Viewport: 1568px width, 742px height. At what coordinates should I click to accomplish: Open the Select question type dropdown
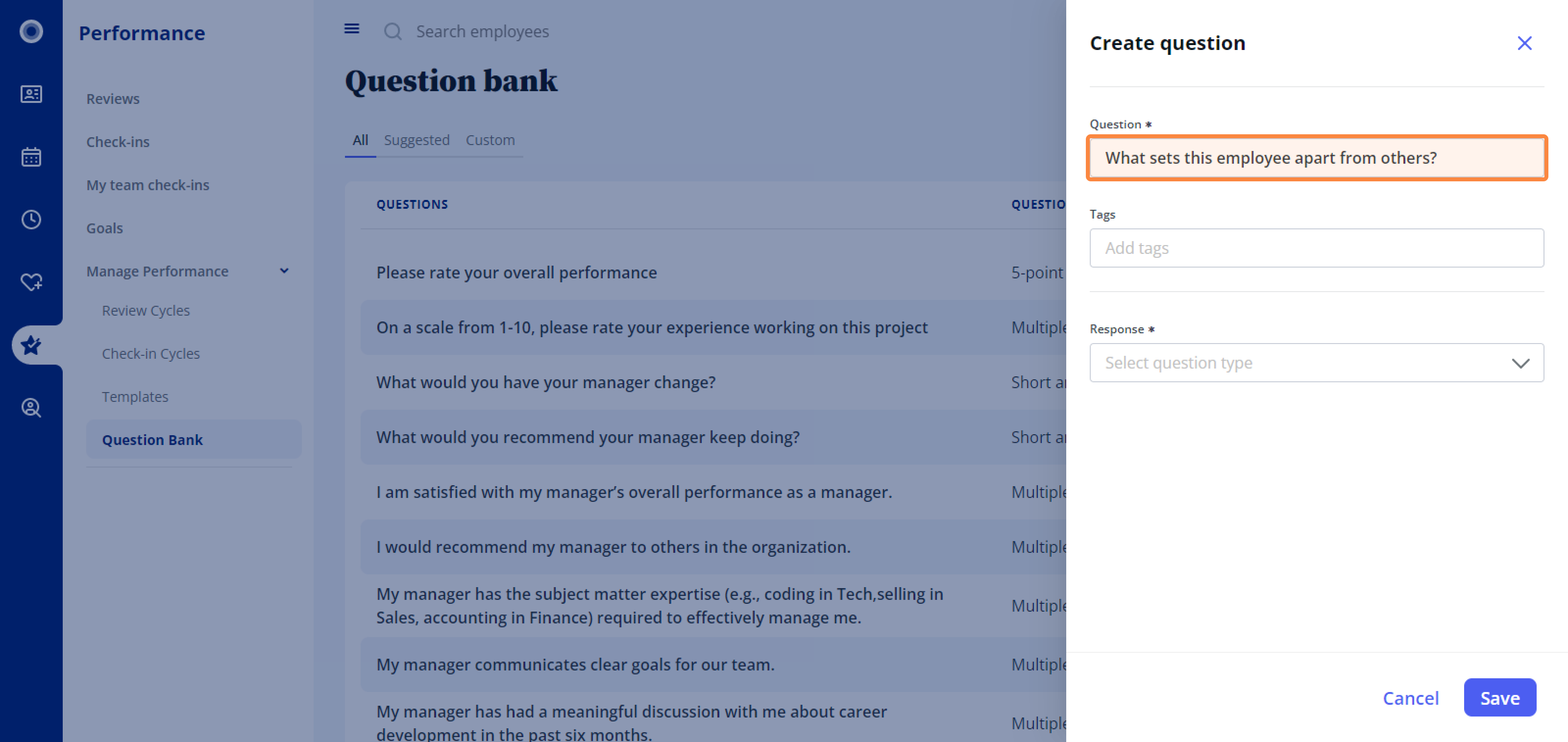click(x=1317, y=363)
